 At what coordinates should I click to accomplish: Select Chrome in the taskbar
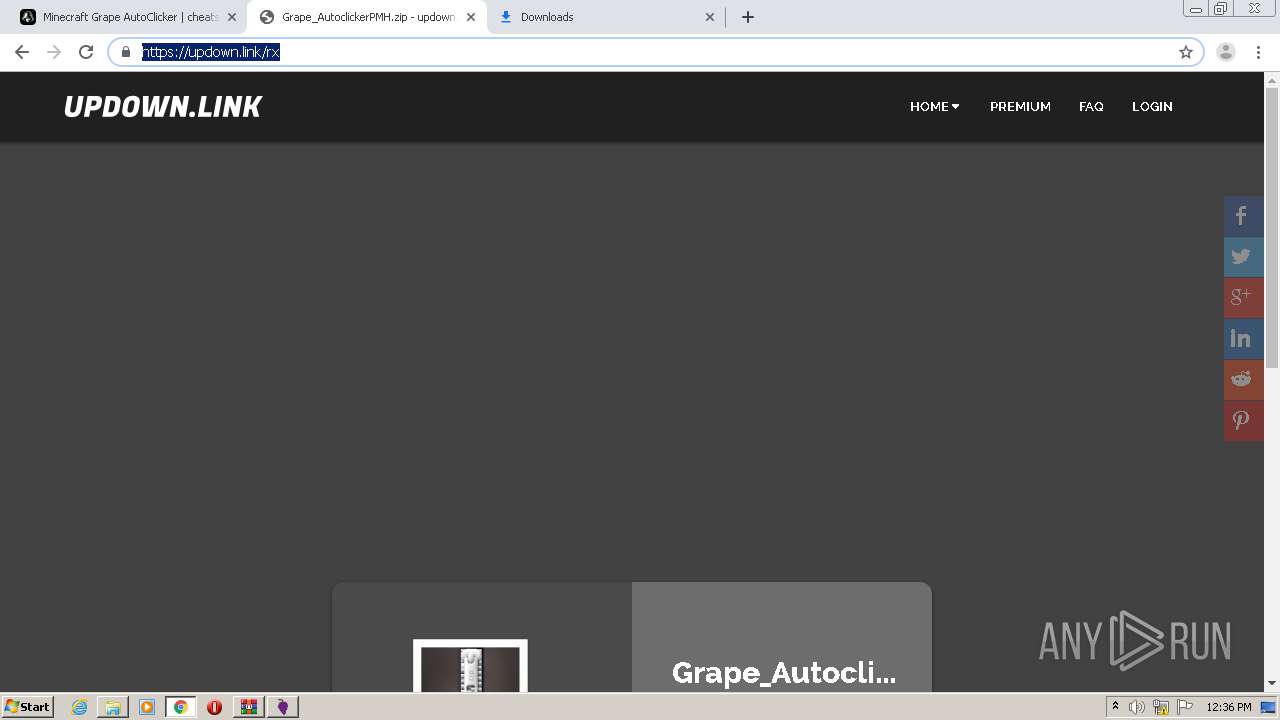point(181,707)
